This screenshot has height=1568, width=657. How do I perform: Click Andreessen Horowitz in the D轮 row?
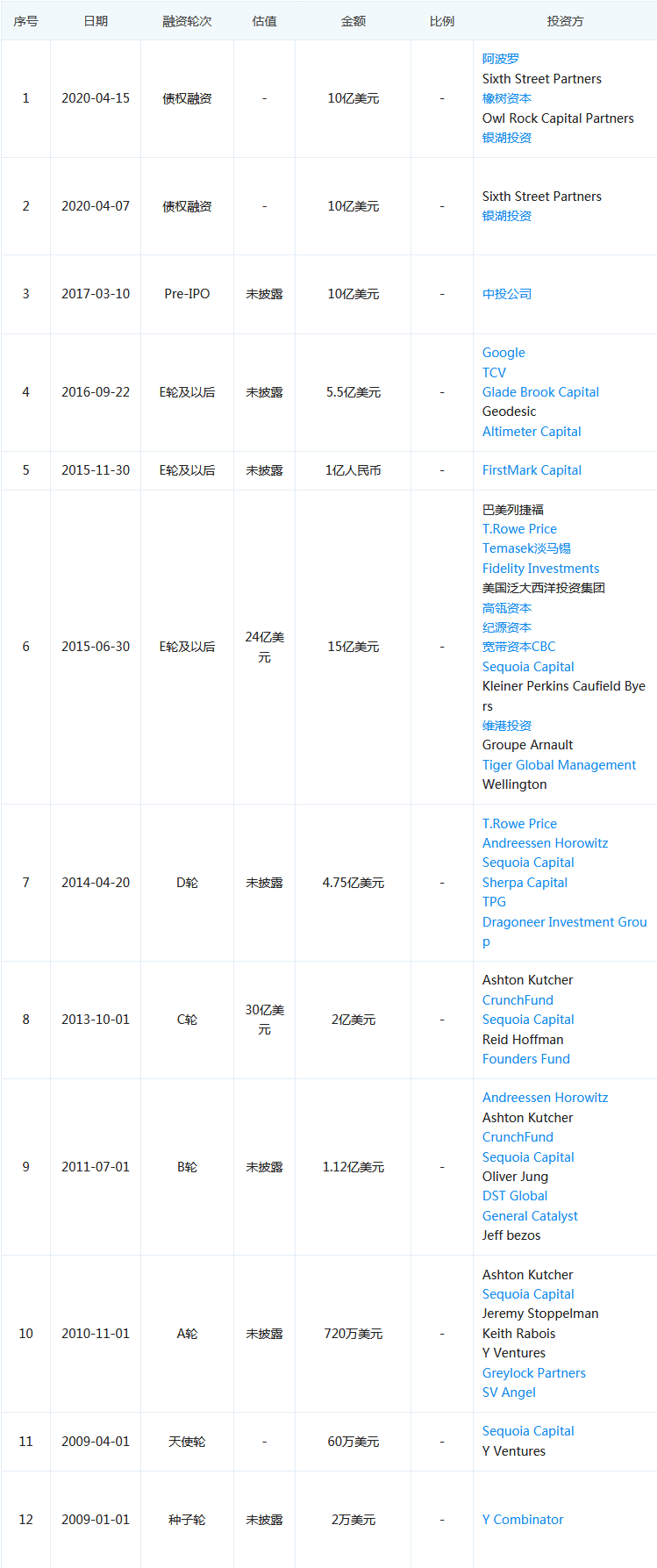click(545, 843)
